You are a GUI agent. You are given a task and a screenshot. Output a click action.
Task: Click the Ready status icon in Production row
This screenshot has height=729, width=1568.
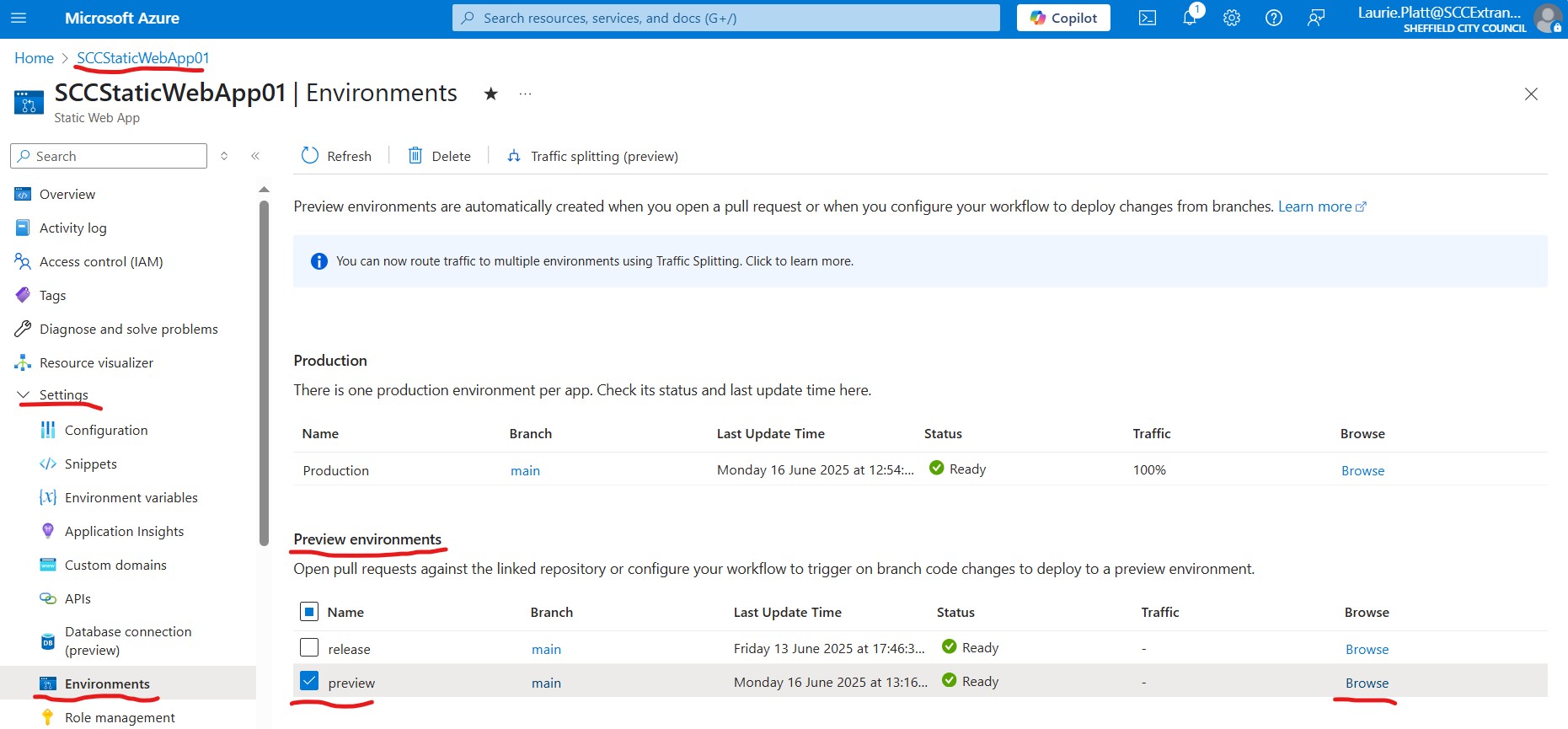coord(936,468)
